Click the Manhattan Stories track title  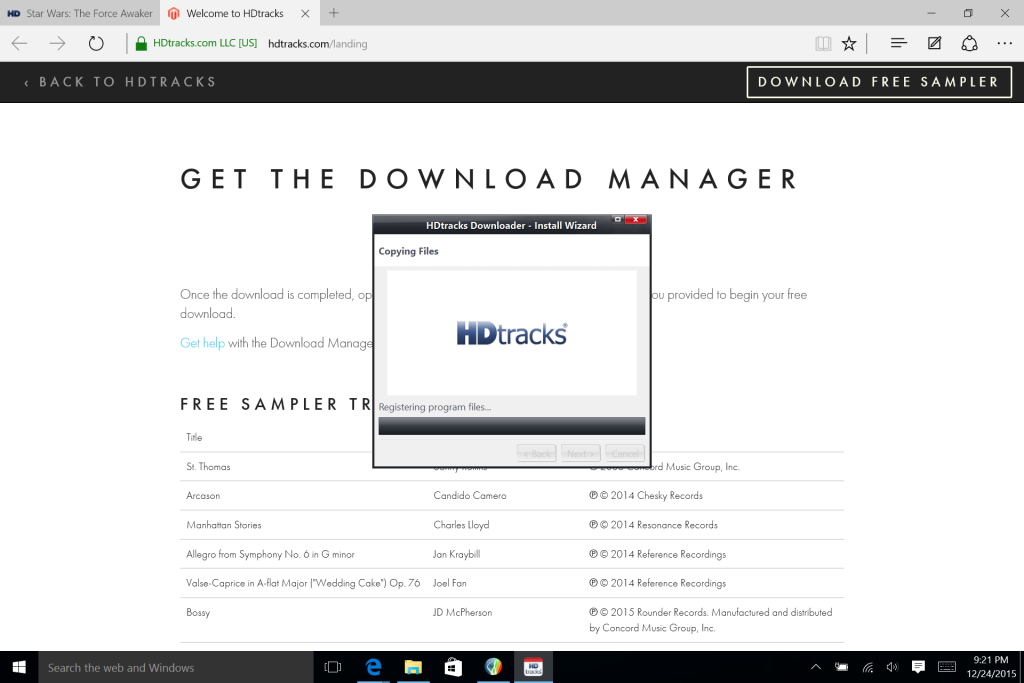point(223,525)
